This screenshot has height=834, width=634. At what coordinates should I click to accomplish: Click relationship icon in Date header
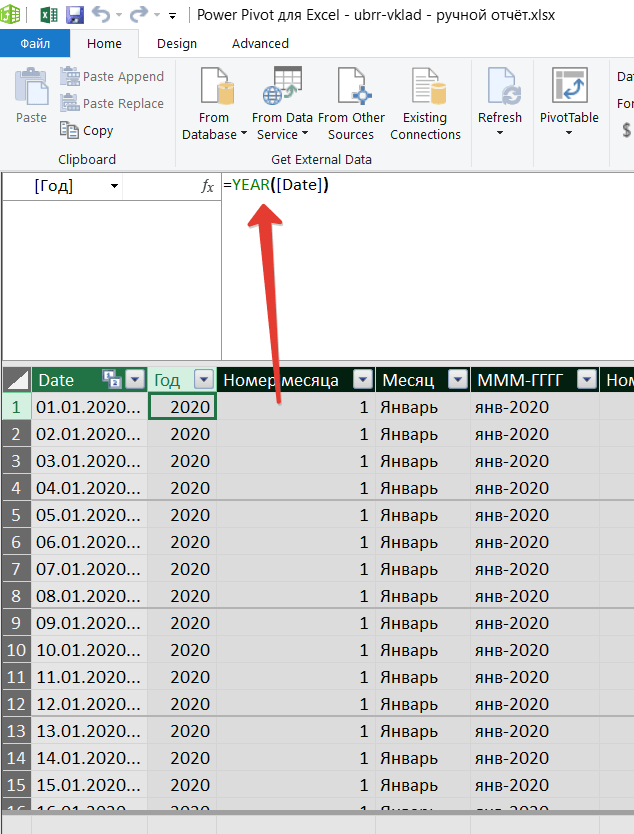112,380
